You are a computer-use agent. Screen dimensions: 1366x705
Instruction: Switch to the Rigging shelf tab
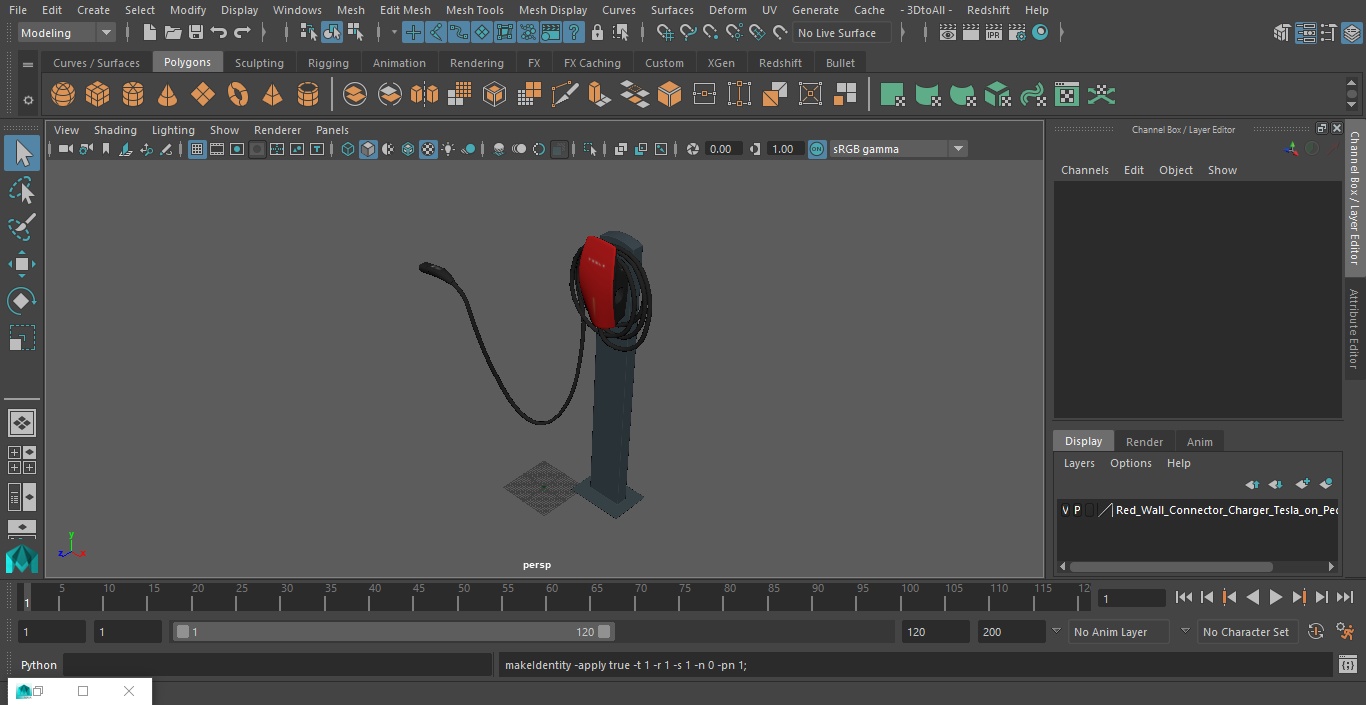pyautogui.click(x=328, y=63)
